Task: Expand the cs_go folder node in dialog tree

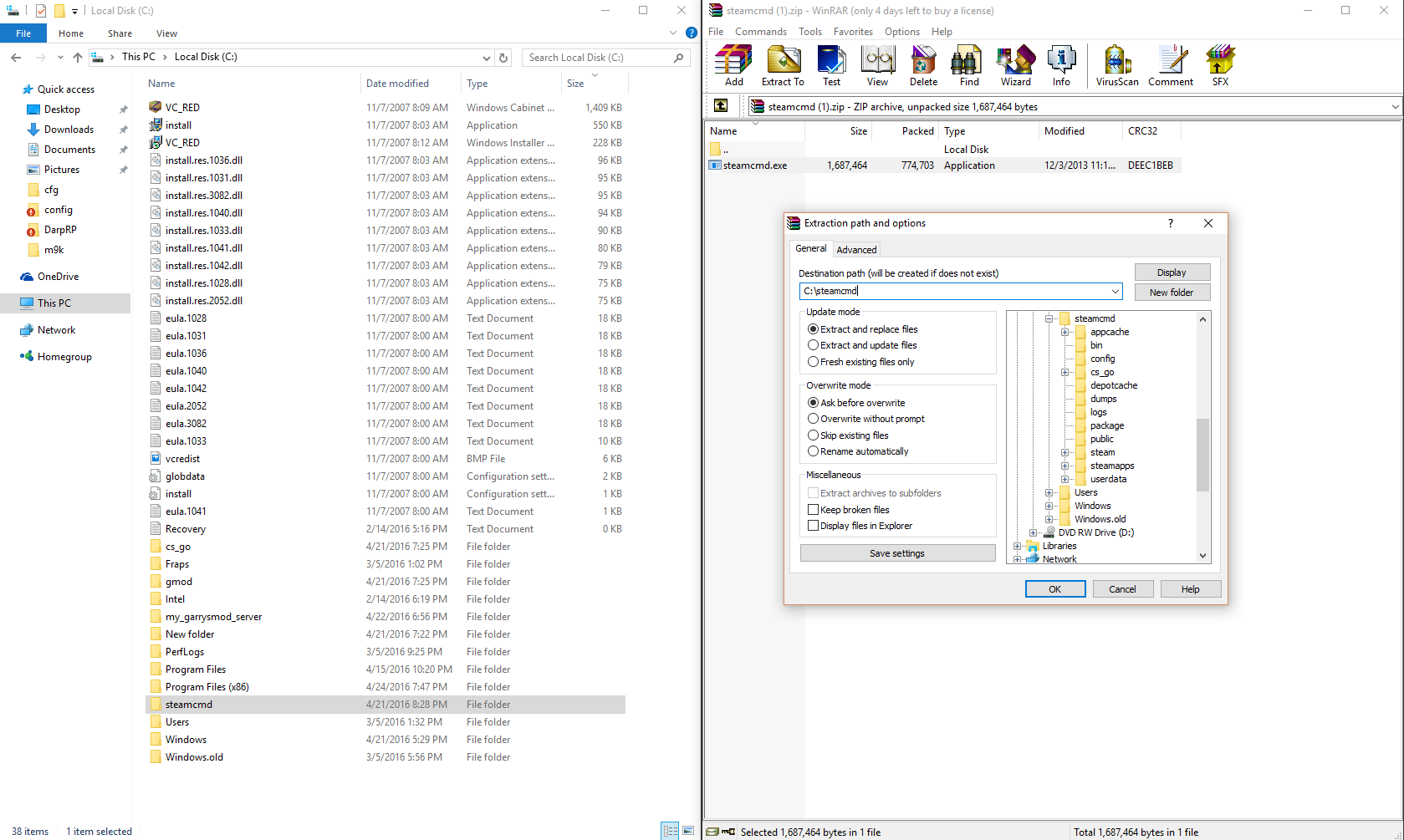Action: pos(1064,372)
